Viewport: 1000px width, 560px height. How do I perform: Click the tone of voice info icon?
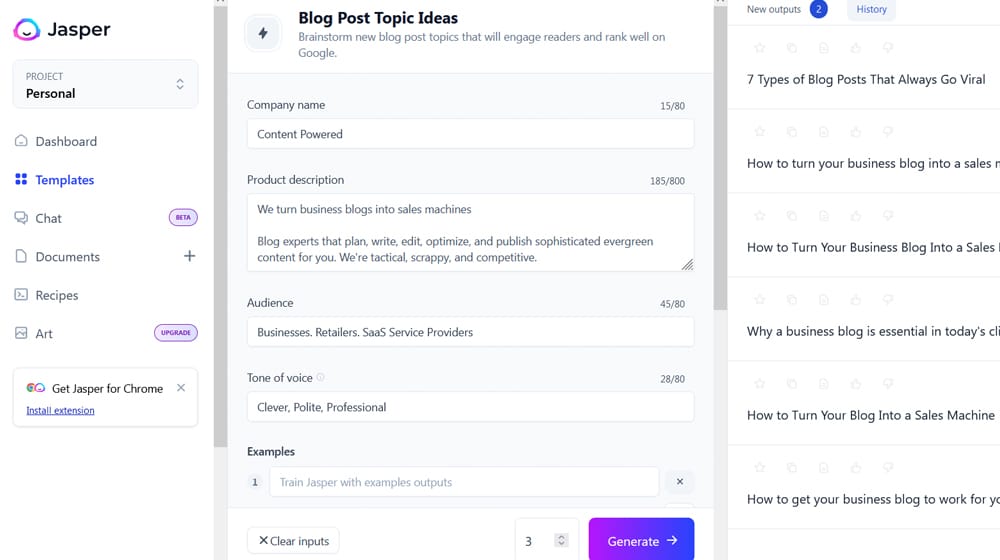pyautogui.click(x=321, y=377)
